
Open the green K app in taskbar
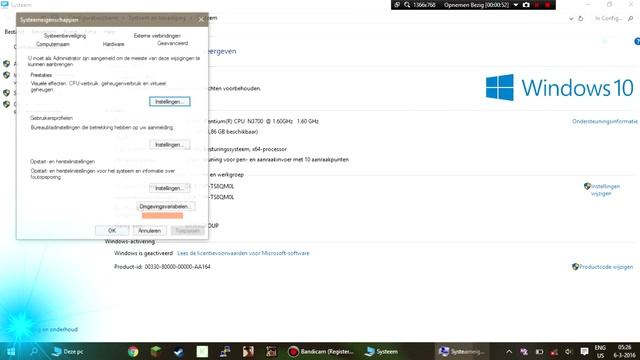point(202,351)
